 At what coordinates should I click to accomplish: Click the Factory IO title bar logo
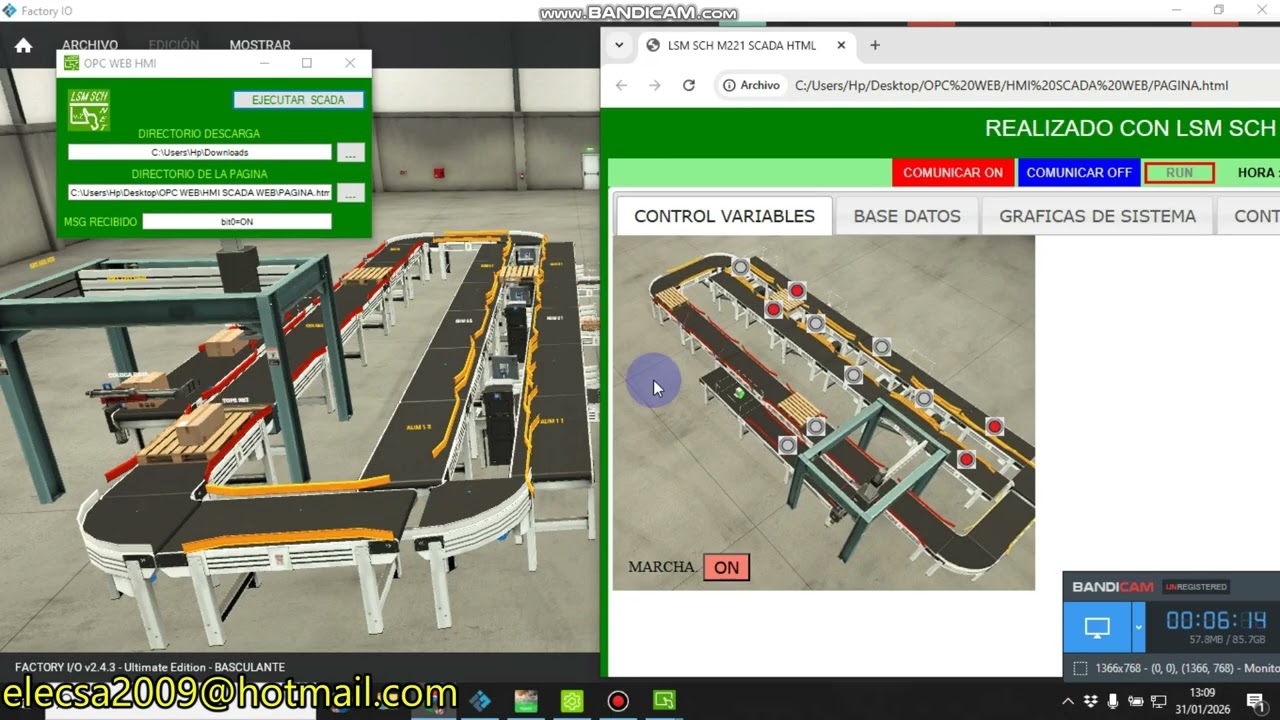click(10, 11)
